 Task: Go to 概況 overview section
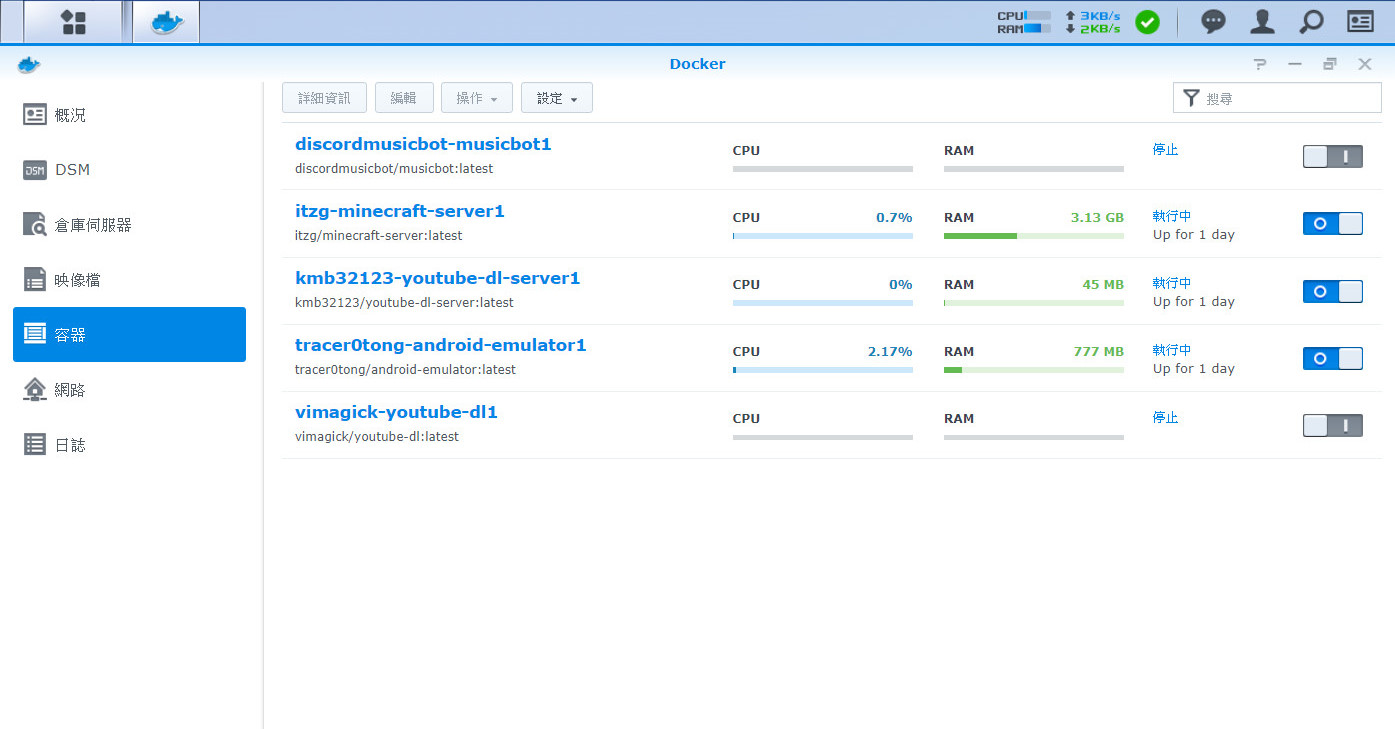[129, 115]
